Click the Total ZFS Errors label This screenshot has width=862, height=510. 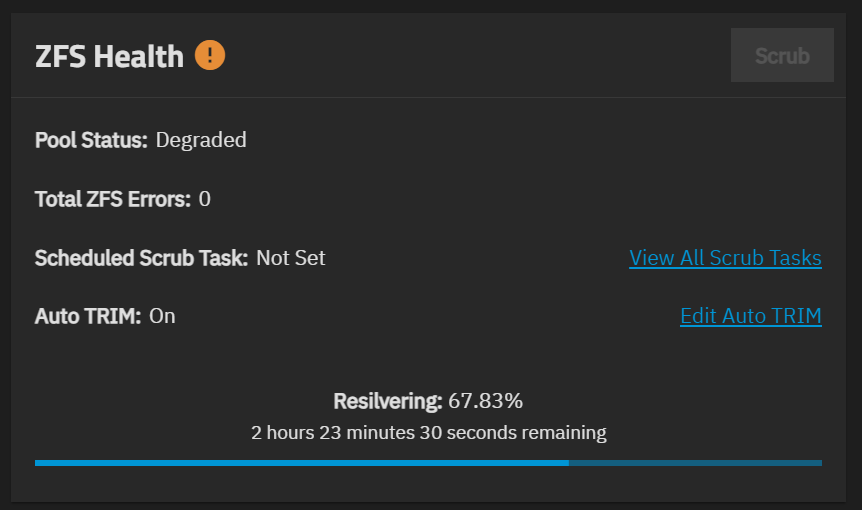point(113,199)
